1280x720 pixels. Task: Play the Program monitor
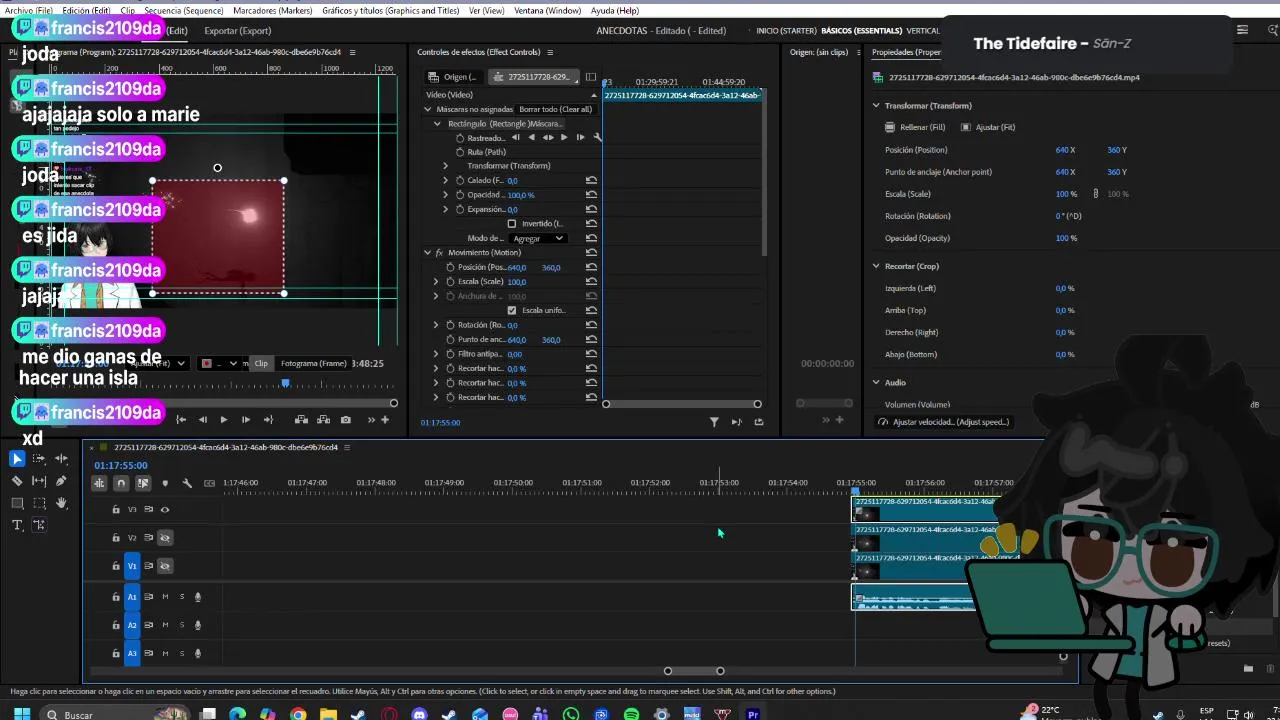223,420
